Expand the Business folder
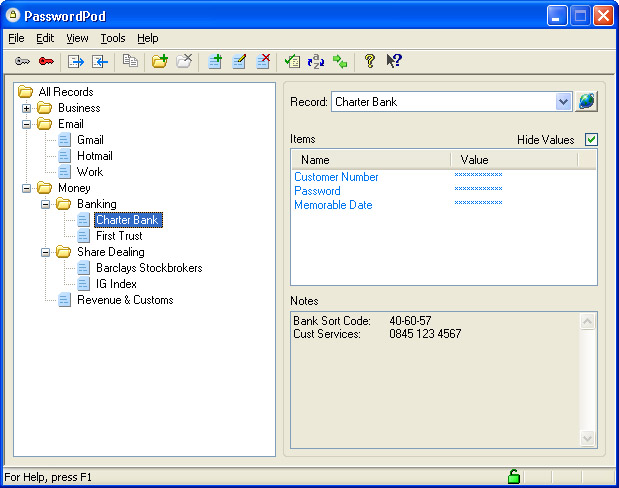The image size is (619, 488). click(26, 108)
